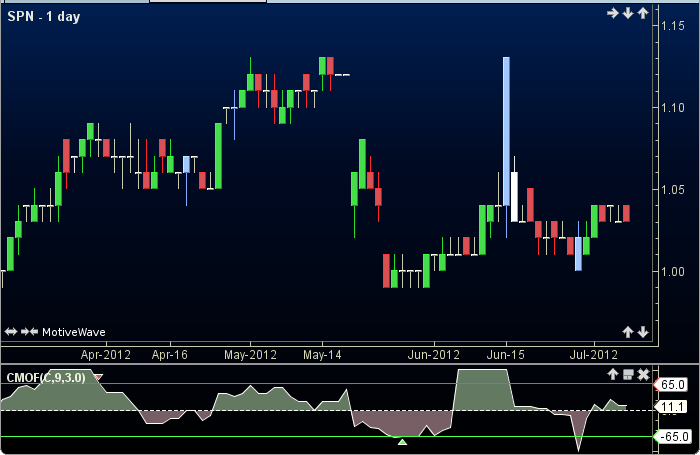The width and height of the screenshot is (700, 455).
Task: Click the inward-pointing arrows icon beside MotiveWave
Action: (x=29, y=332)
